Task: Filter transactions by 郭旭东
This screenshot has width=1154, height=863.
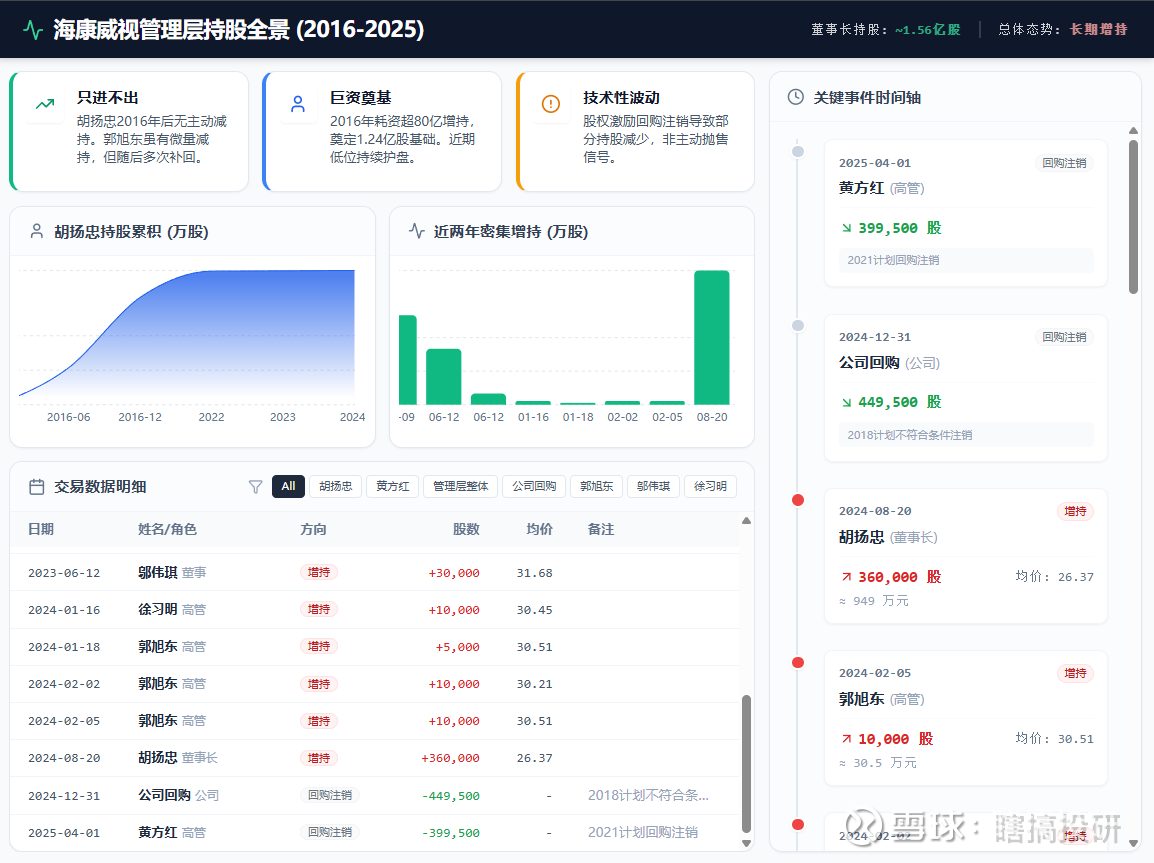Action: (x=596, y=486)
